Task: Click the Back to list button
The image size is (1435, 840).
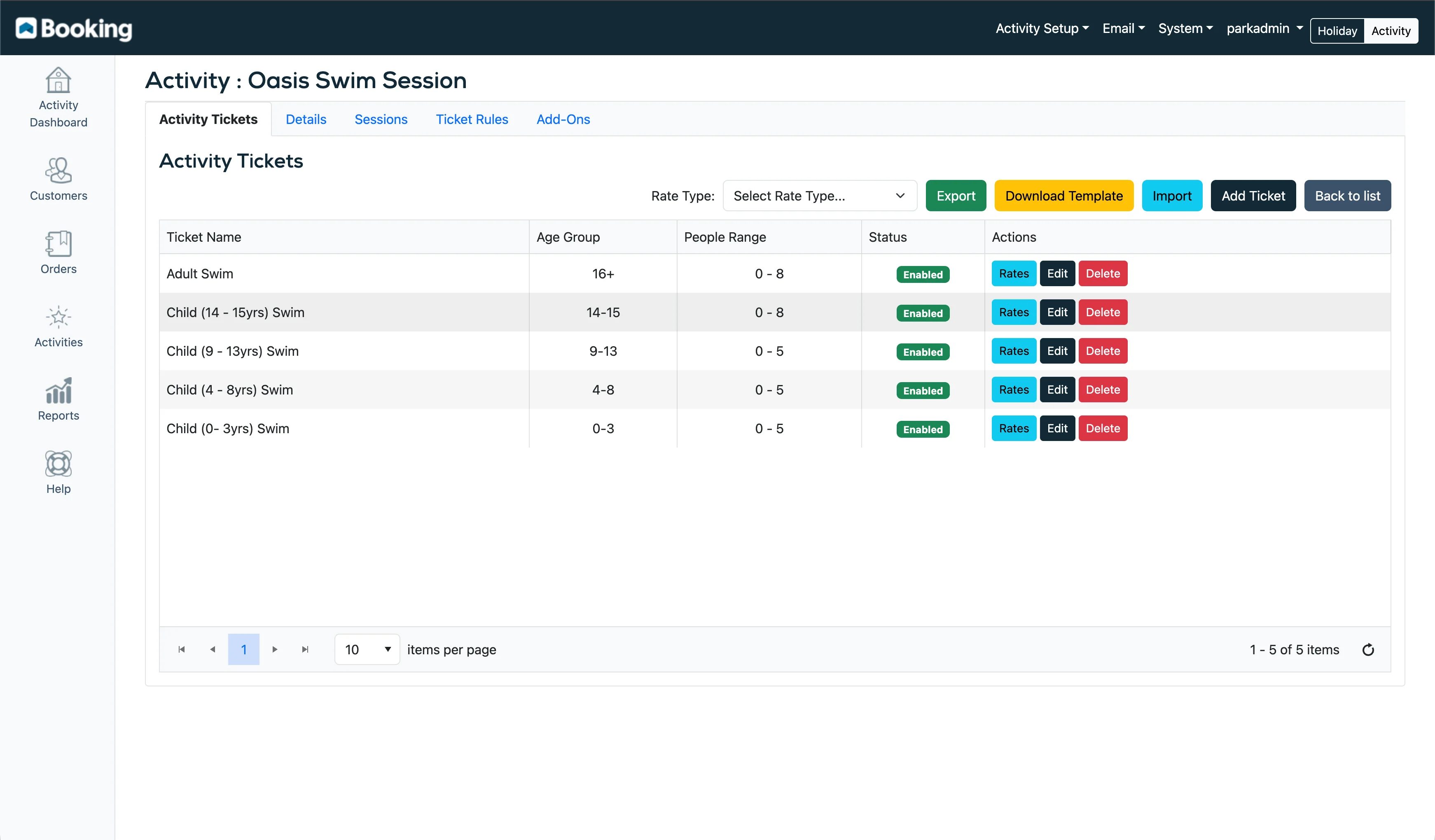Action: click(1347, 196)
